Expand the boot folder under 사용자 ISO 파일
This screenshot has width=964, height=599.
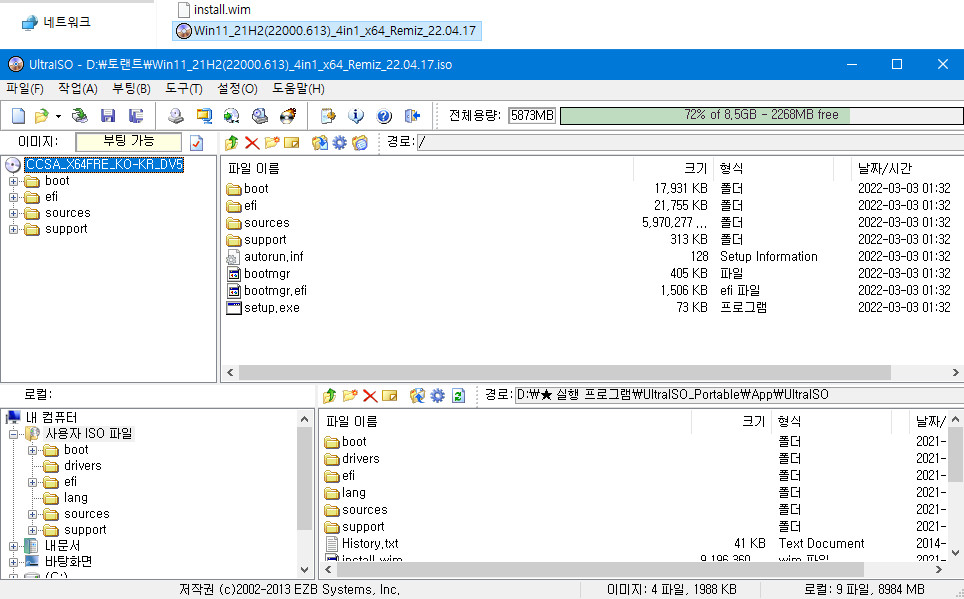(x=33, y=450)
